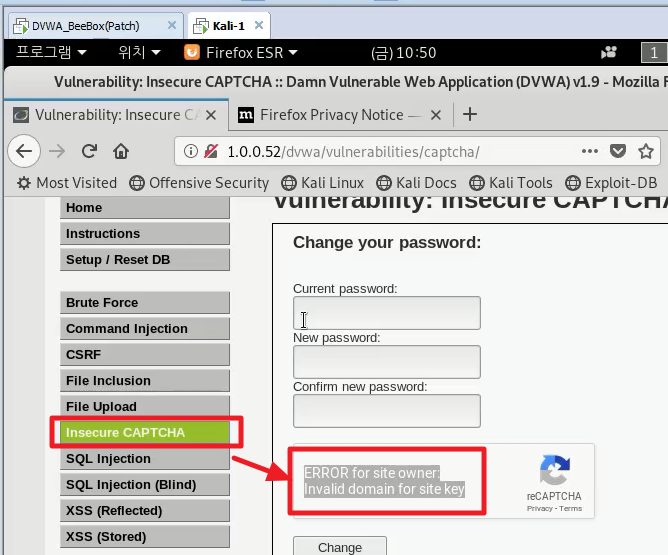Screen dimensions: 668x555
Task: Open XSS (Stored) page
Action: (x=145, y=536)
